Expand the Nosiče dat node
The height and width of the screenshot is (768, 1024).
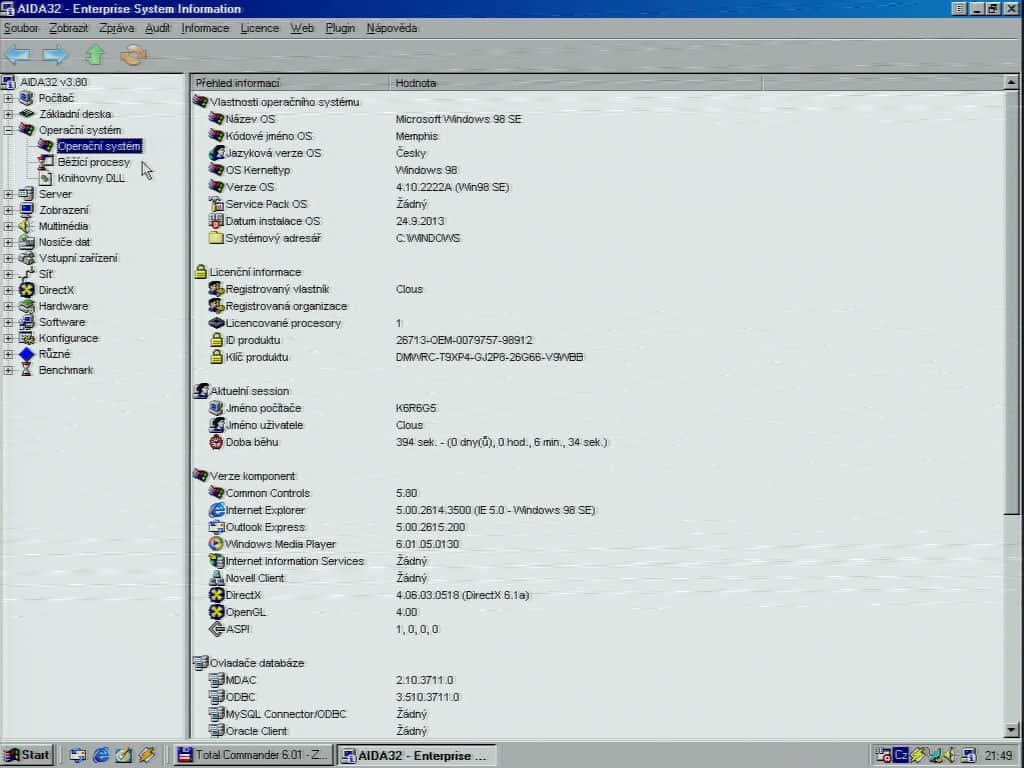[8, 242]
